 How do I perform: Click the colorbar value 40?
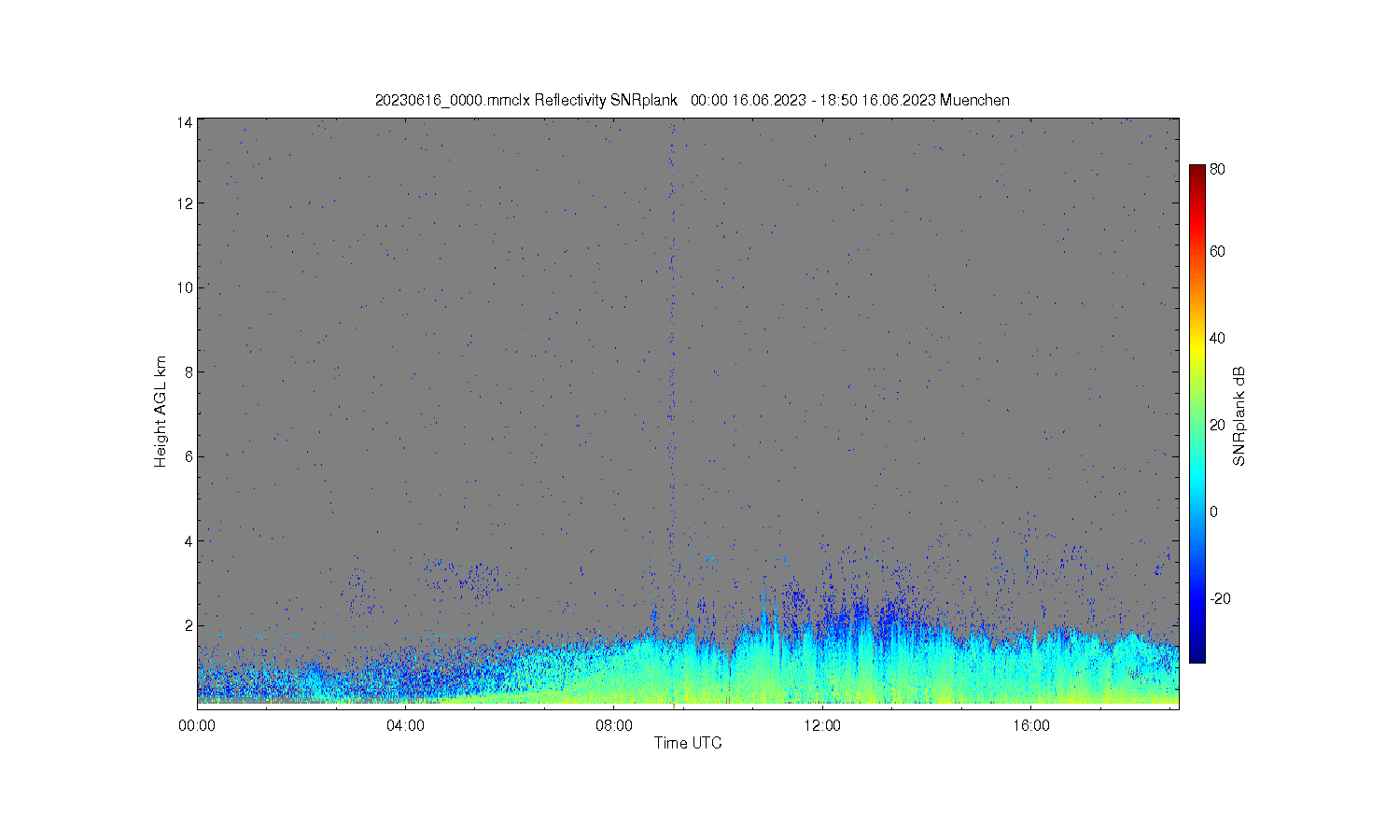pyautogui.click(x=1217, y=338)
